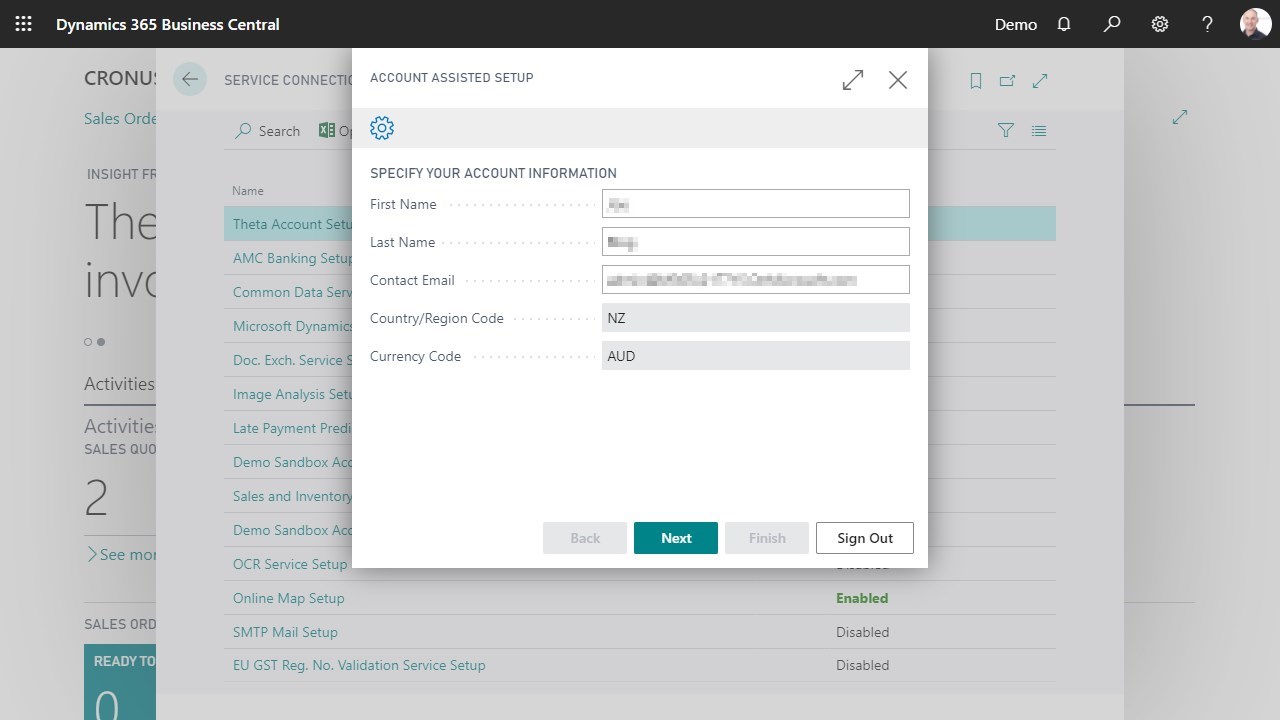
Task: Open Theta Account Setup row
Action: (x=292, y=224)
